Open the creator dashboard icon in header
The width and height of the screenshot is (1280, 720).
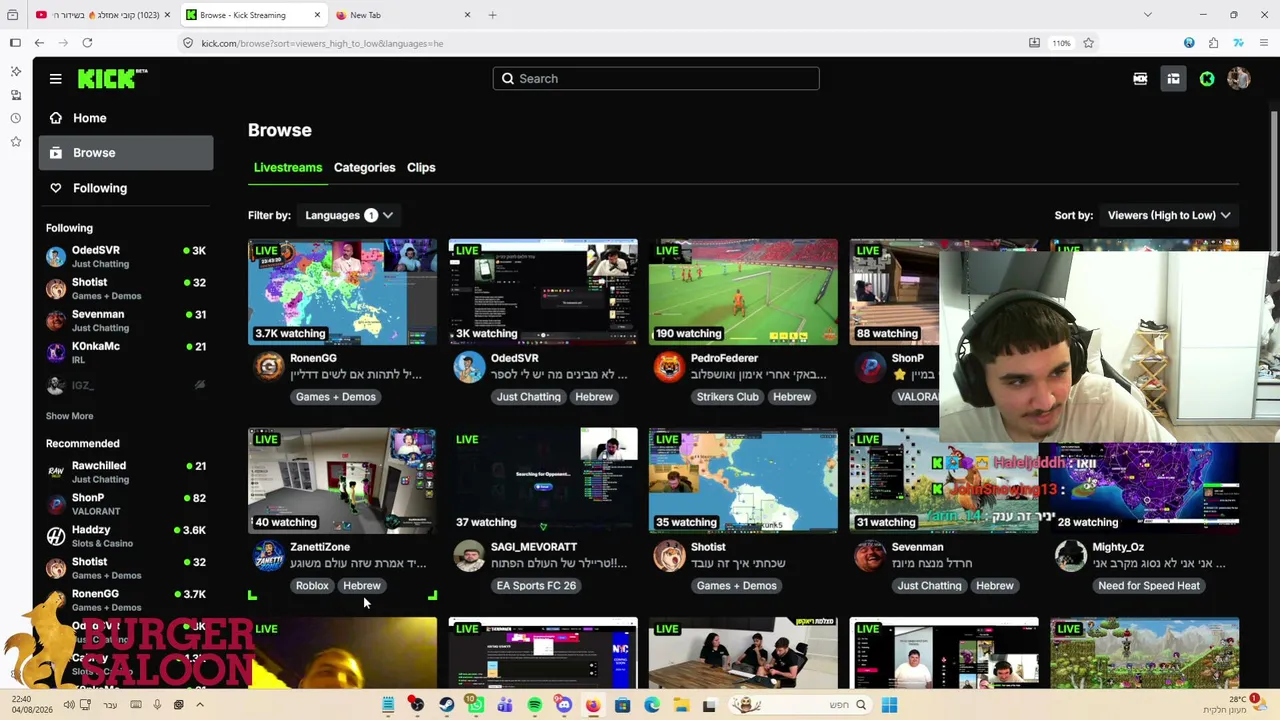click(x=1173, y=79)
